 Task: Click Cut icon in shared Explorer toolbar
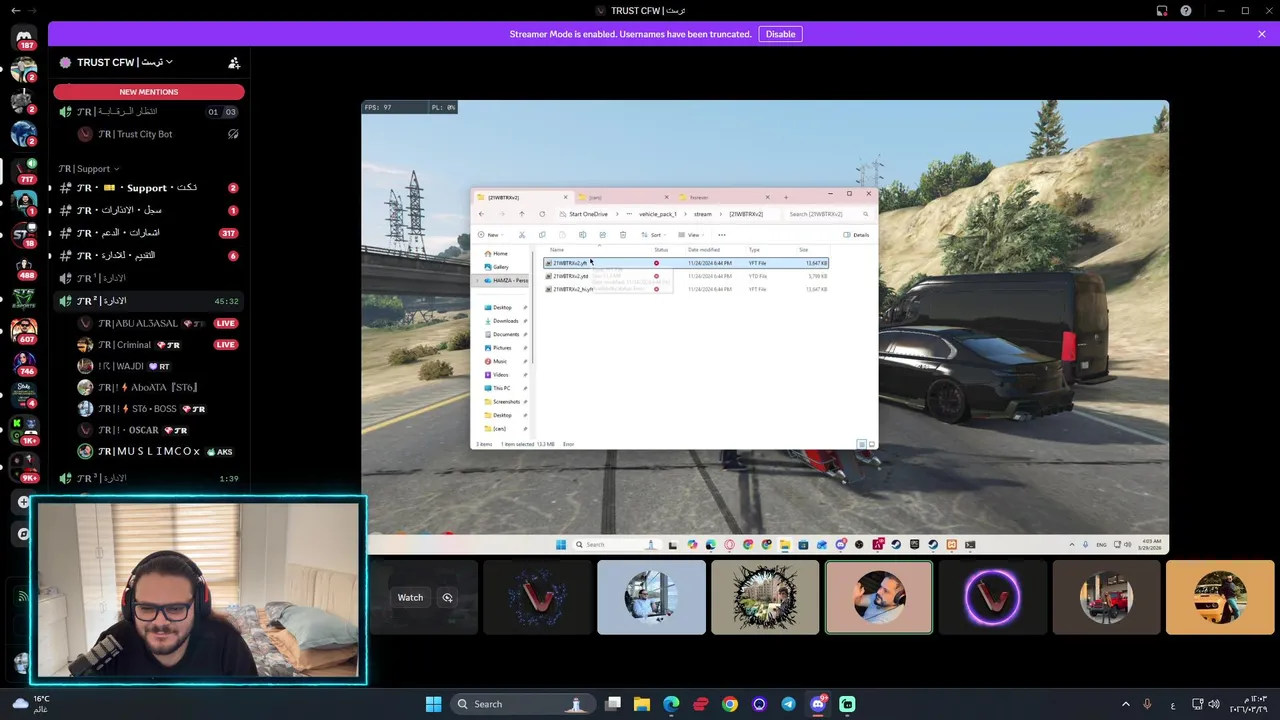pos(521,235)
